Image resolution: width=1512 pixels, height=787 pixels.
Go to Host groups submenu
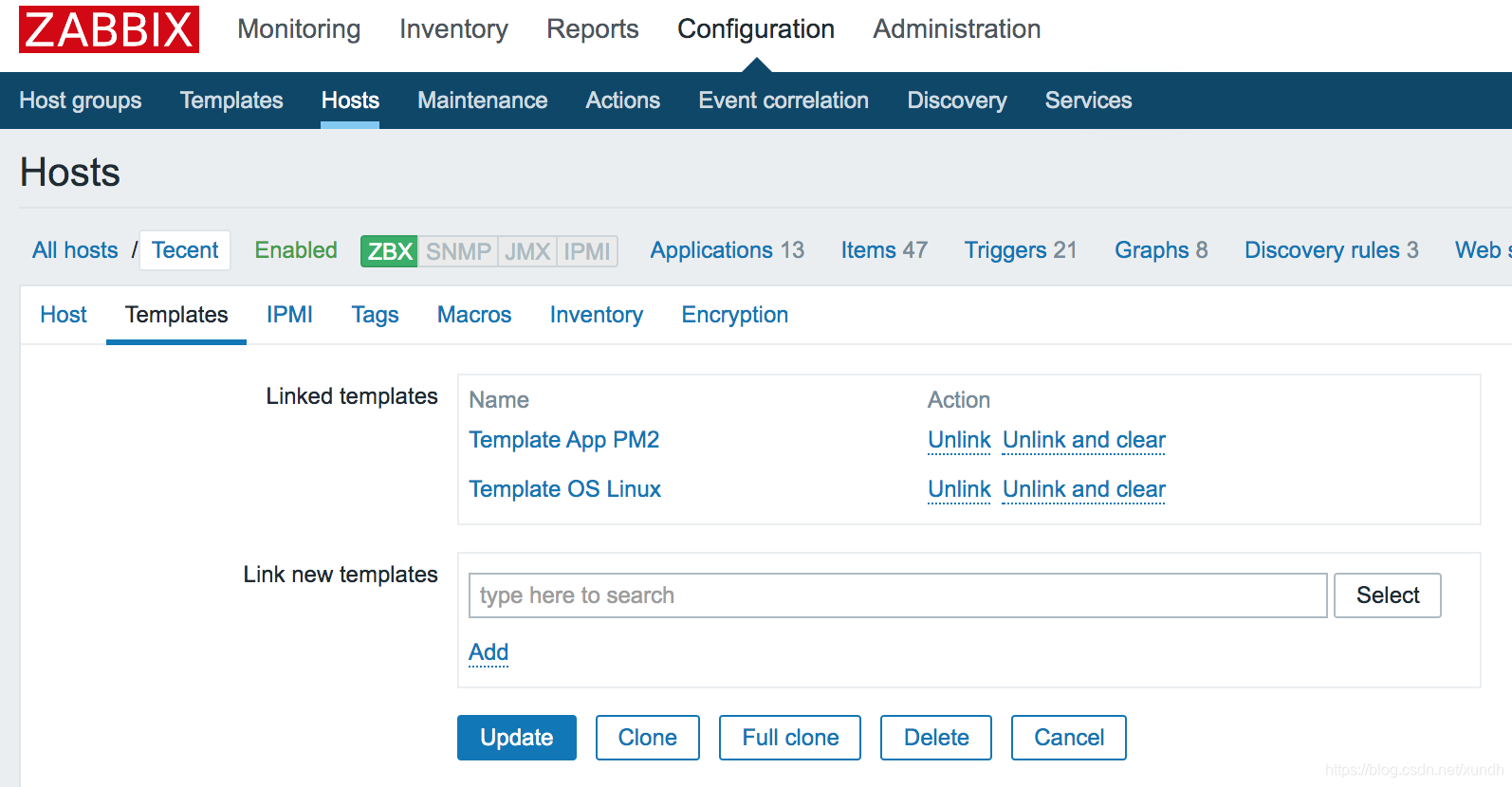coord(81,101)
